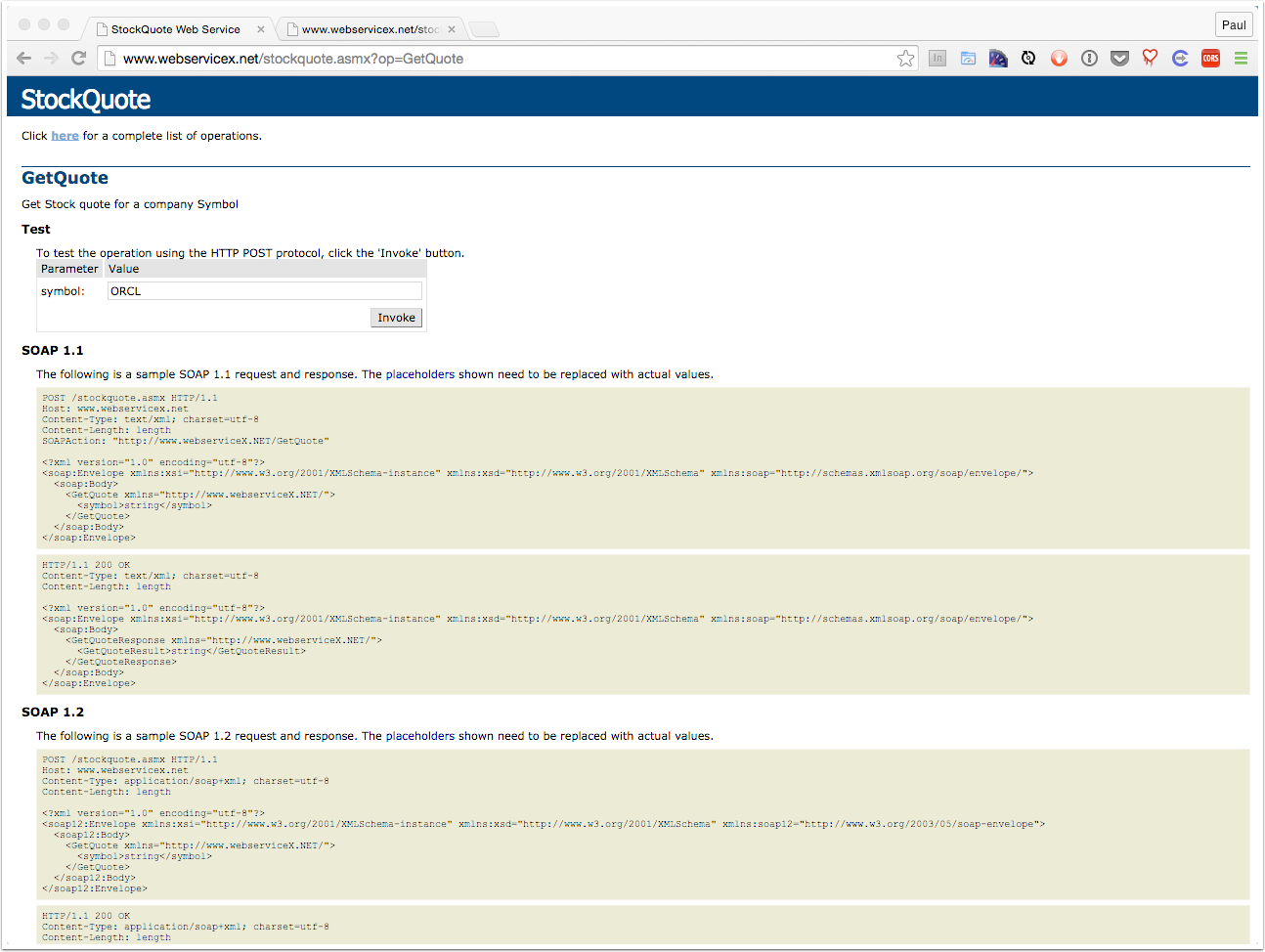Viewport: 1265px width, 952px height.
Task: Click the 'here' link for operations list
Action: (65, 136)
